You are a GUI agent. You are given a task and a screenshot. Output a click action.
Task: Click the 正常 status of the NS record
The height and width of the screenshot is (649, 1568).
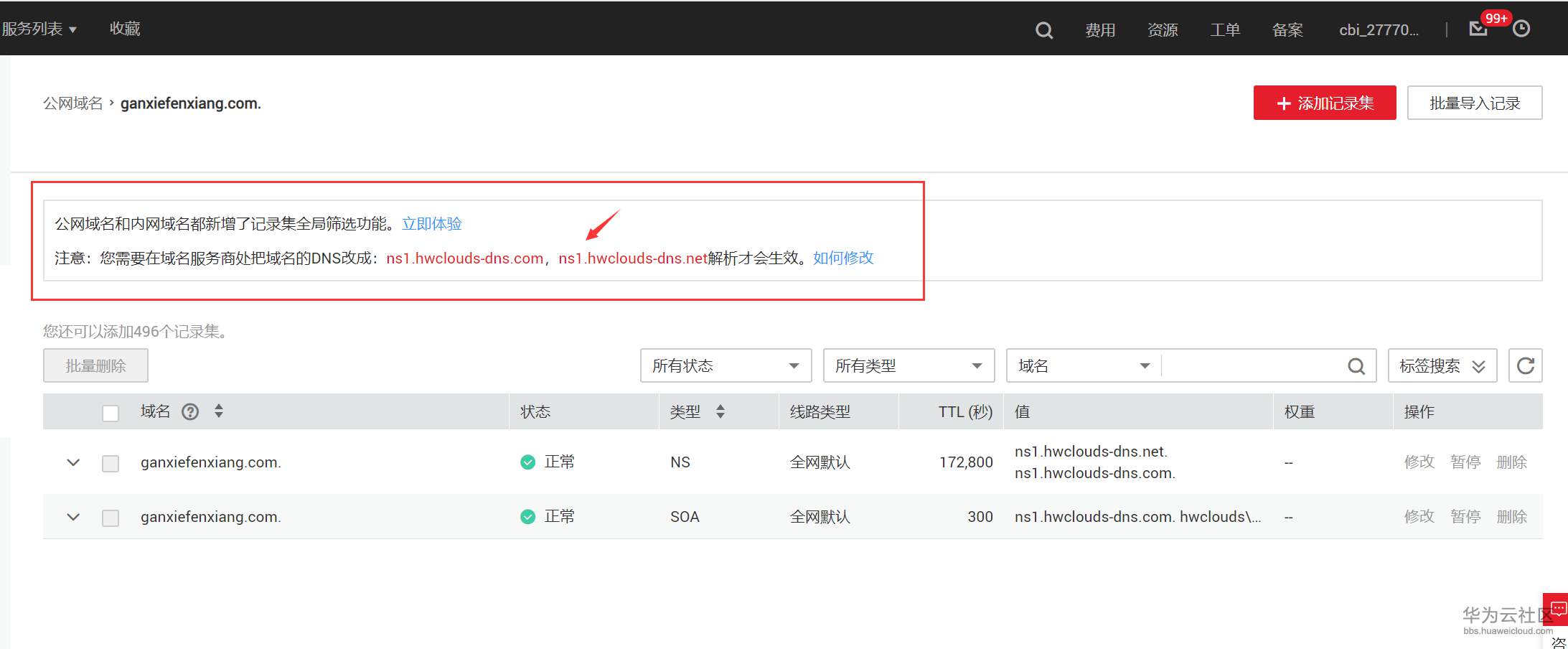click(559, 462)
